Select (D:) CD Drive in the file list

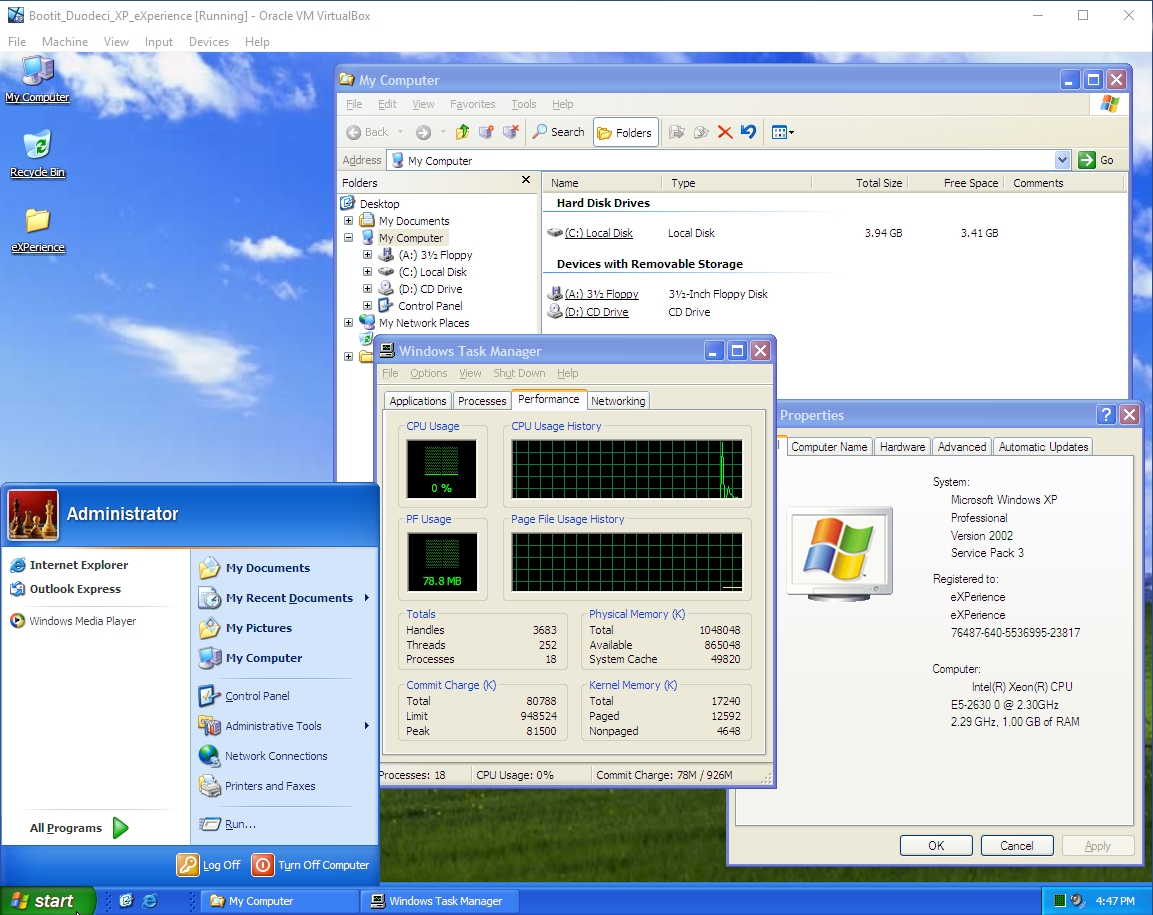(596, 312)
